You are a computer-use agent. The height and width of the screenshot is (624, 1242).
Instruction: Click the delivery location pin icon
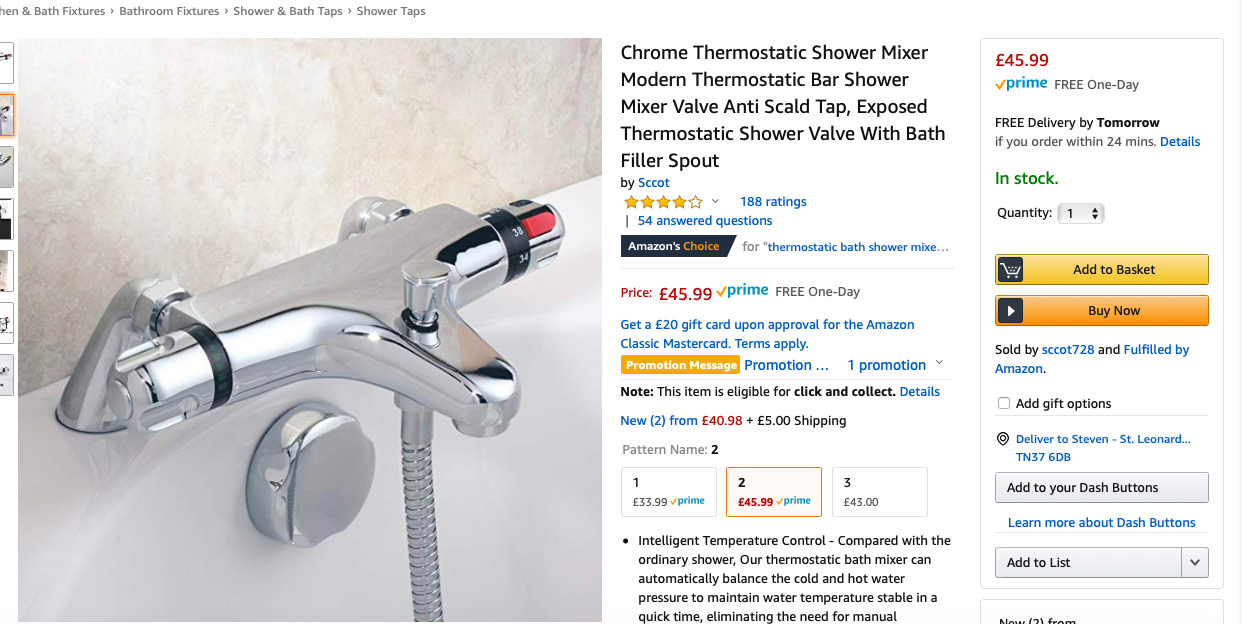(1003, 439)
